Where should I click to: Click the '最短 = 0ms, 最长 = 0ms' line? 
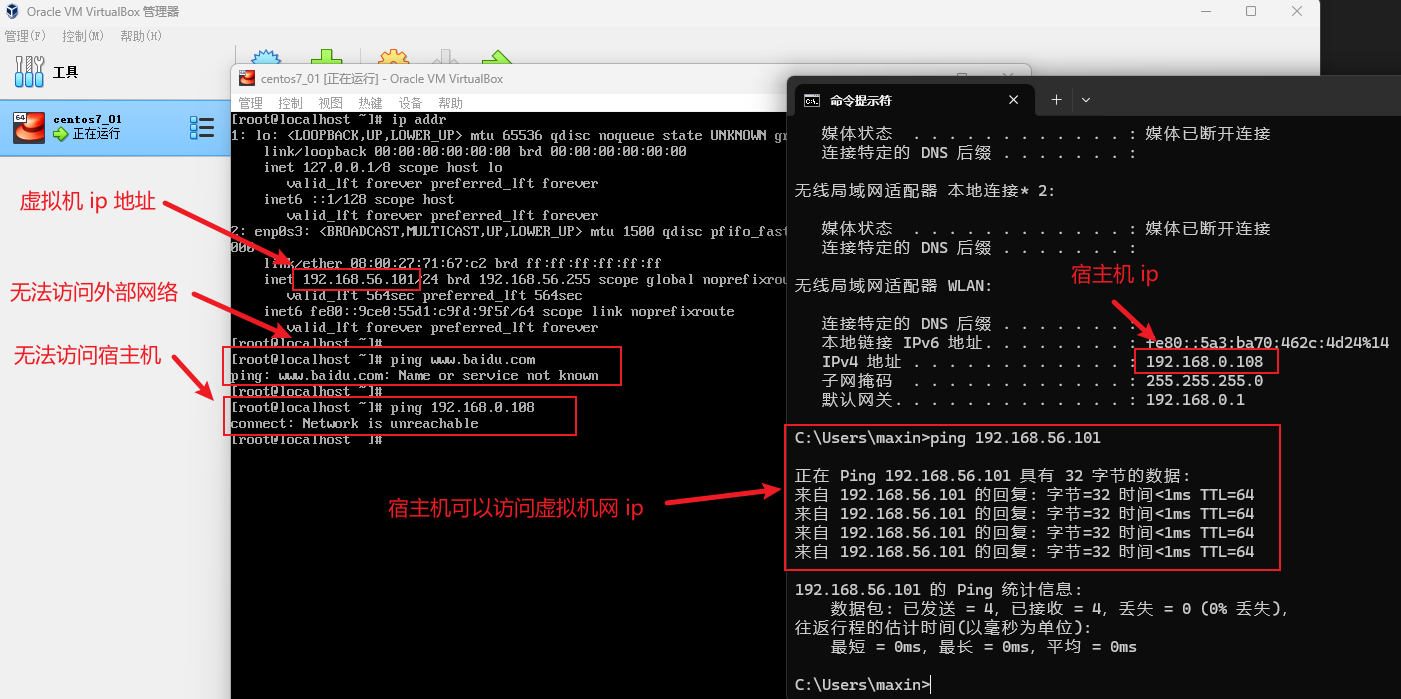click(x=984, y=647)
